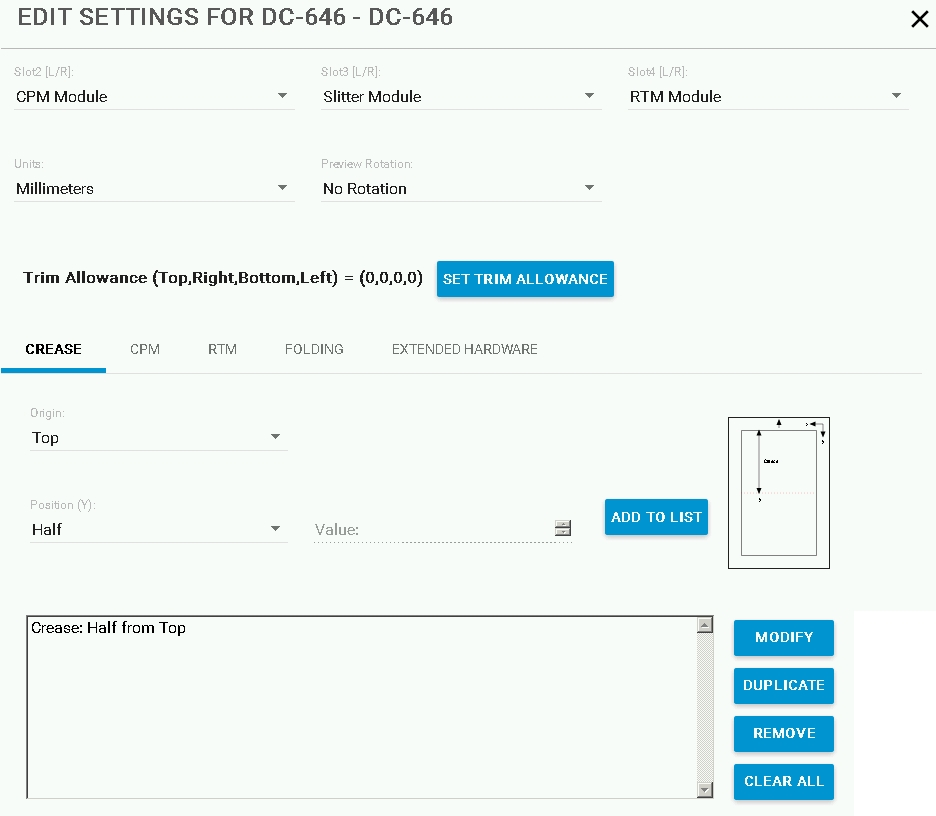
Task: Open the Slot2 module dropdown
Action: point(283,96)
